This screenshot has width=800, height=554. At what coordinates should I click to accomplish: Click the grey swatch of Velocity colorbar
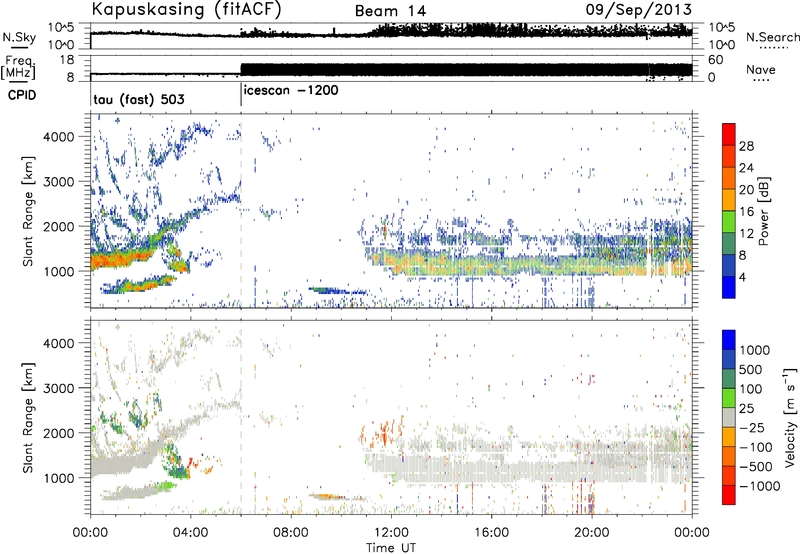729,417
